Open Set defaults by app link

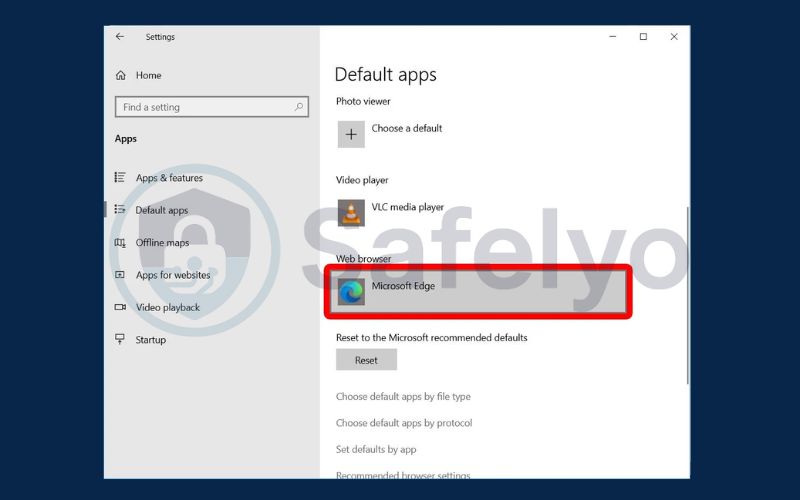(x=376, y=449)
